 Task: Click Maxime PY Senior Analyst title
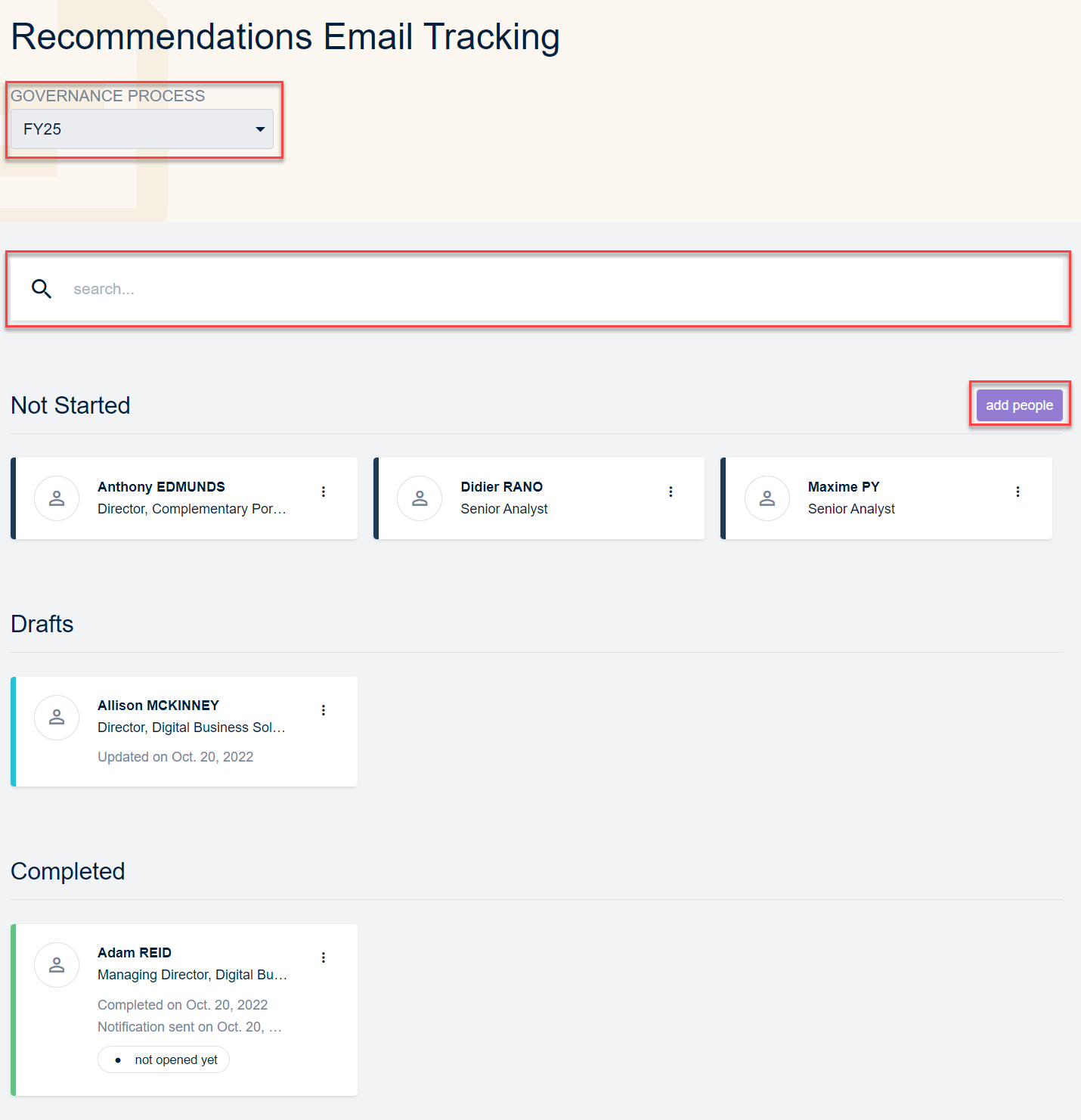[x=851, y=509]
